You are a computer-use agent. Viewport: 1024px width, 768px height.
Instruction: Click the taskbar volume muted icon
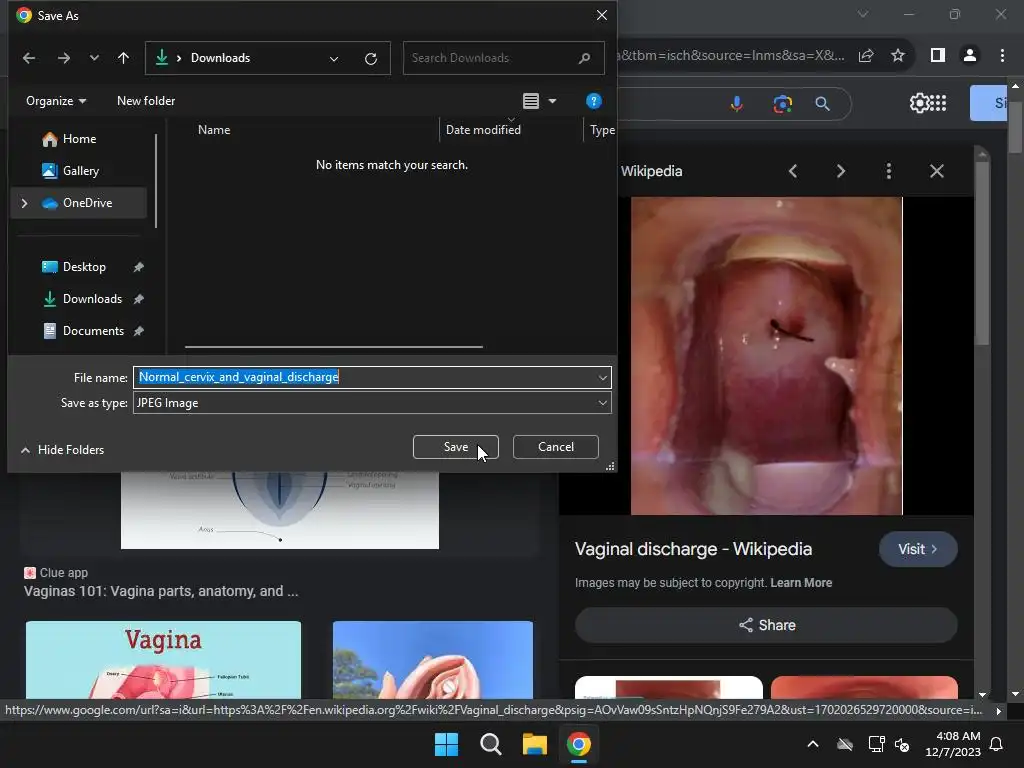902,744
